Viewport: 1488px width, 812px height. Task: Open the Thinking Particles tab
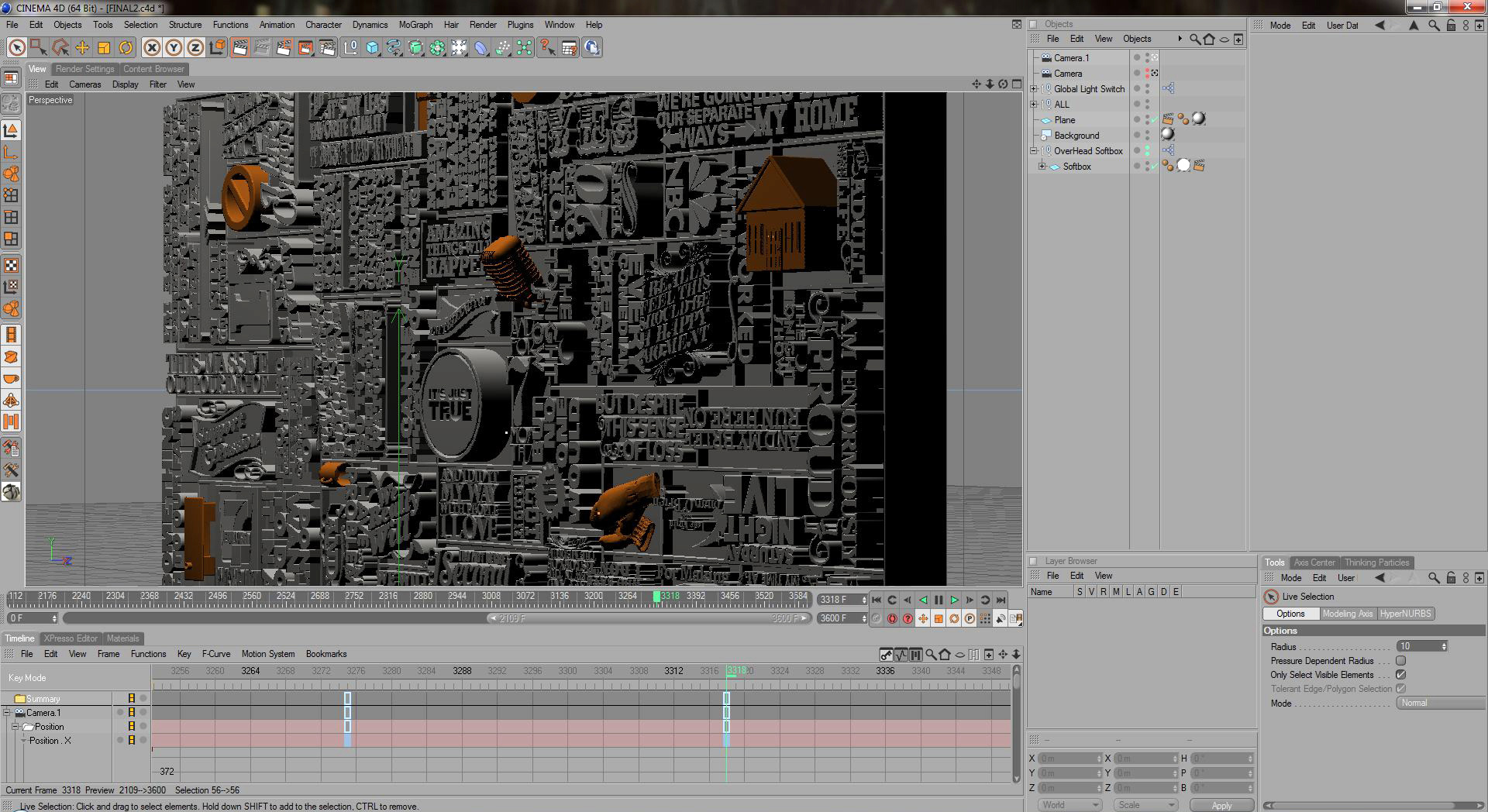(1376, 563)
